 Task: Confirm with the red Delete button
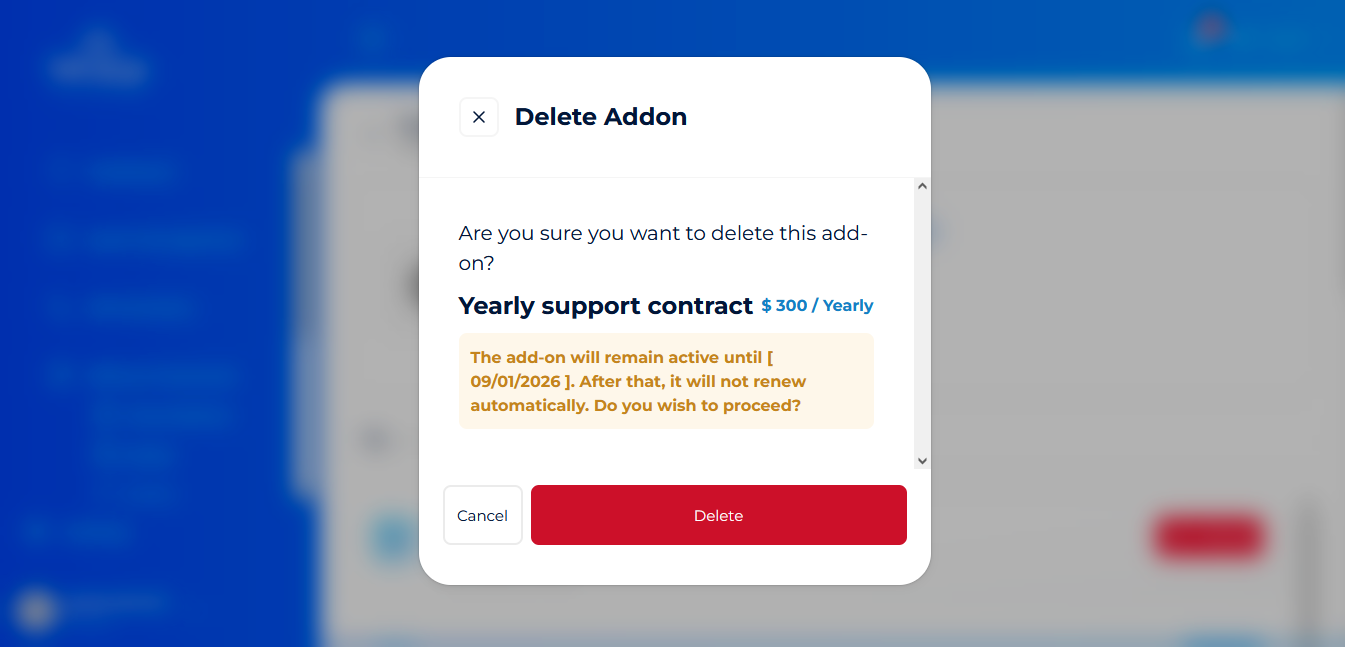point(718,515)
